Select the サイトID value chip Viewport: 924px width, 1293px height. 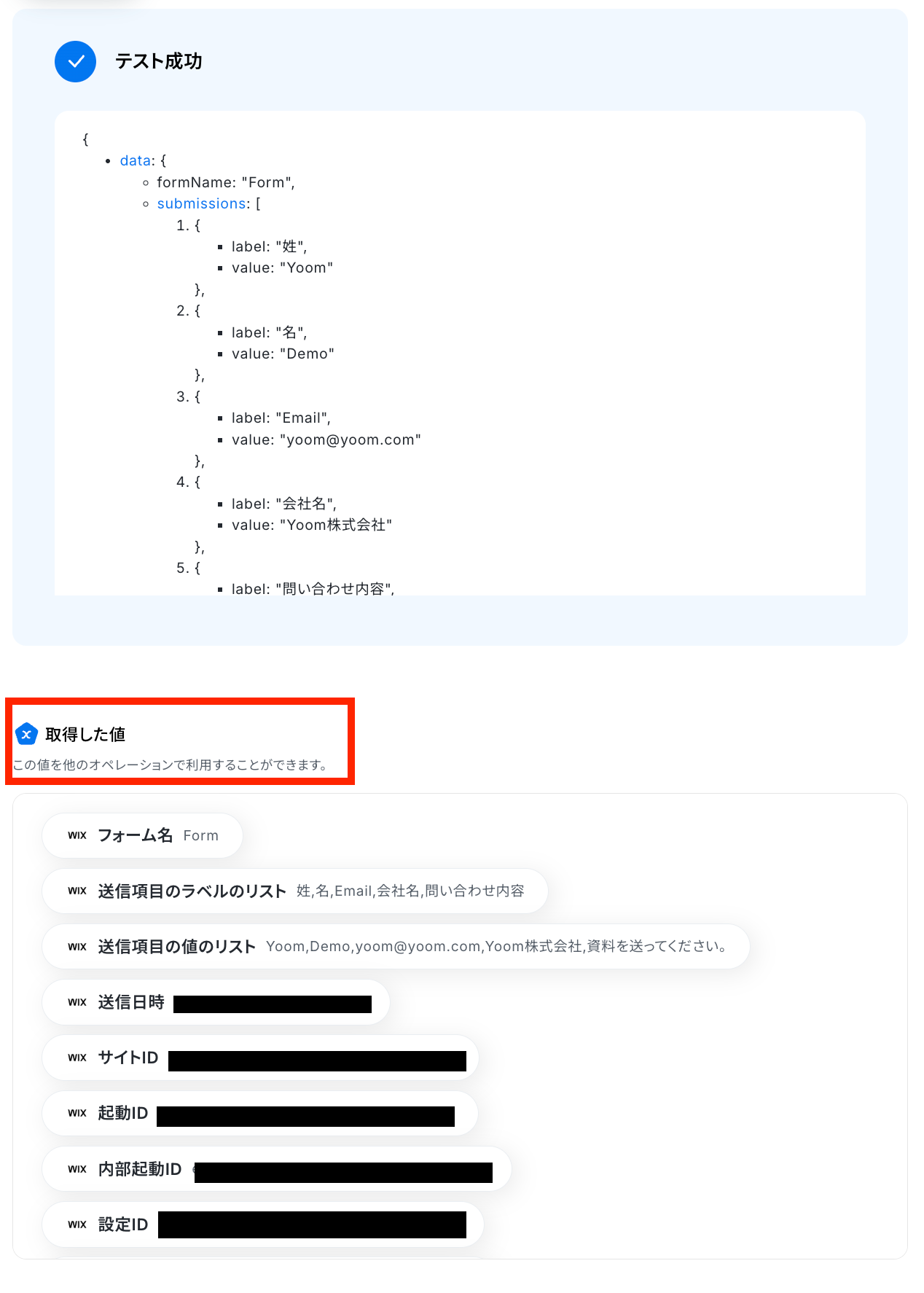click(x=260, y=1058)
